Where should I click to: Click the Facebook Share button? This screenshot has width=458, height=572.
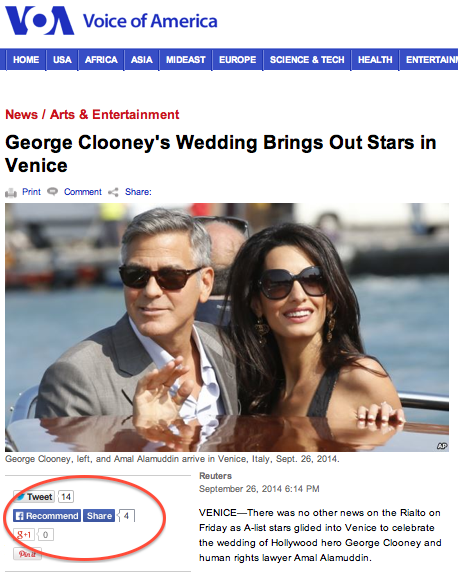[x=99, y=515]
